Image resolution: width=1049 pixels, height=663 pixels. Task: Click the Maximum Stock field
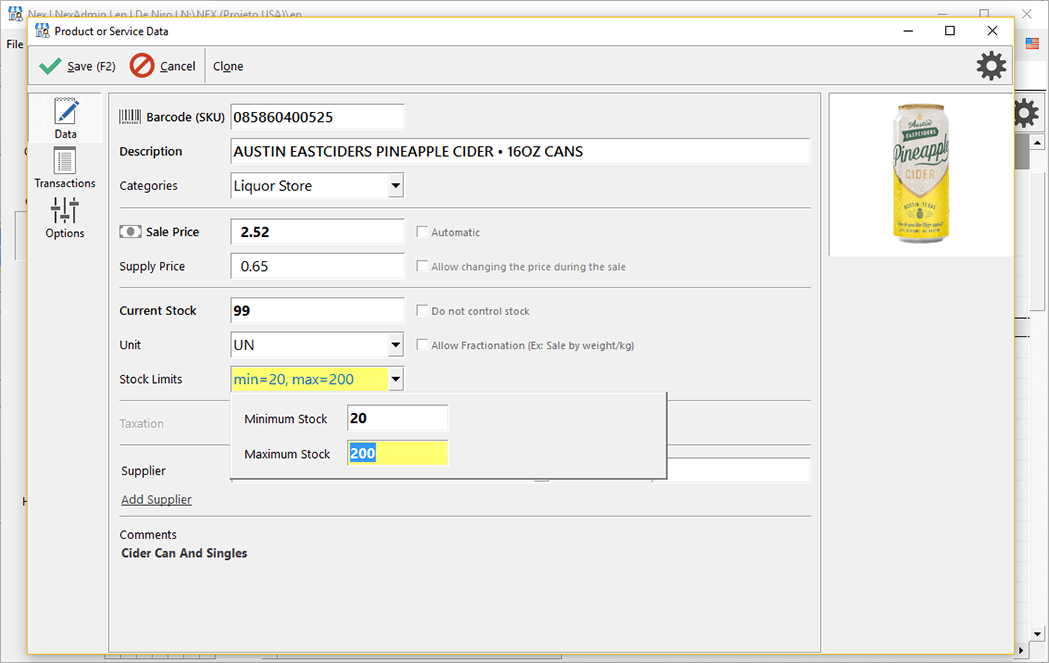(x=397, y=453)
